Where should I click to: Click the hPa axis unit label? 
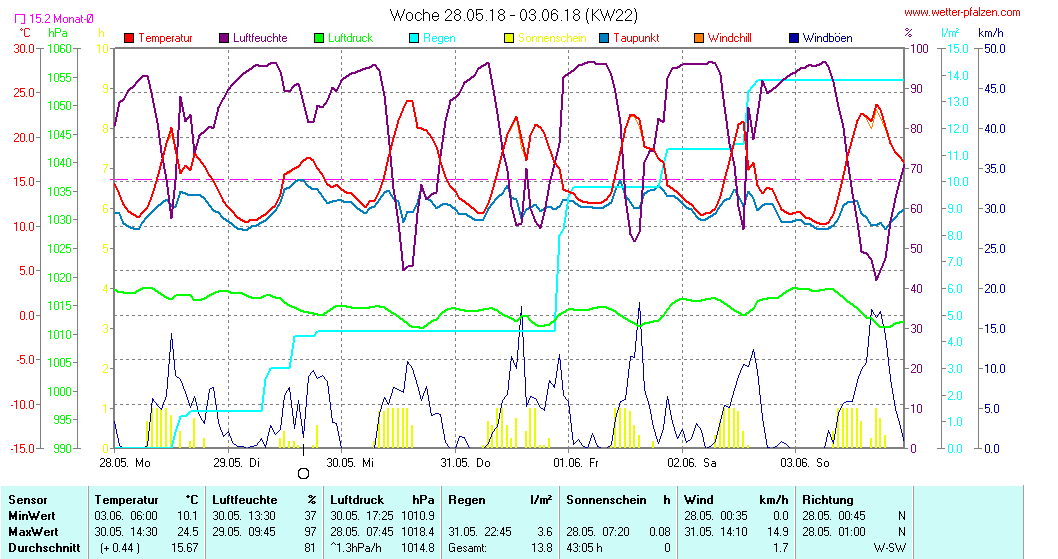click(58, 33)
